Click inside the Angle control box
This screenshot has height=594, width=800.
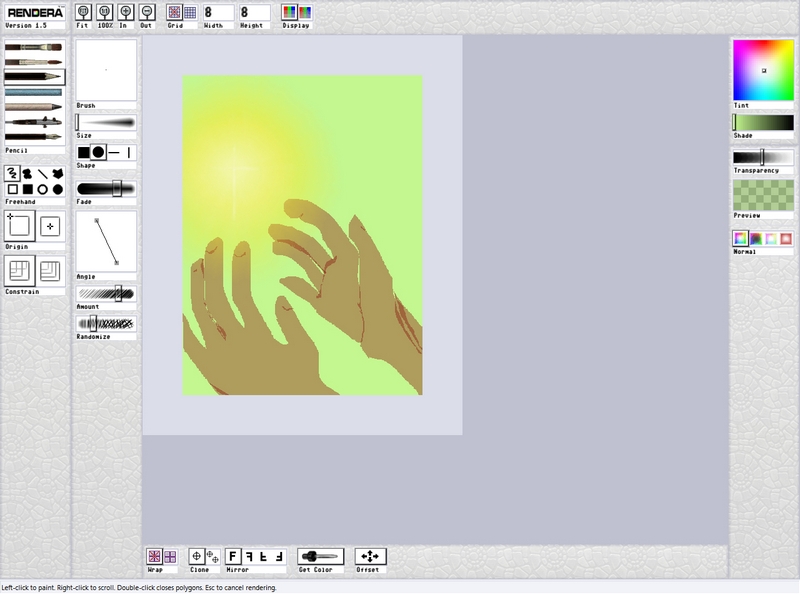106,241
